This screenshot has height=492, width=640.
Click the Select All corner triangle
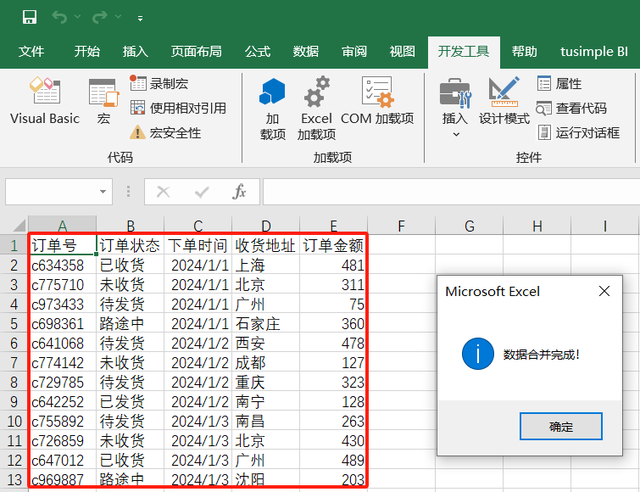(x=17, y=225)
